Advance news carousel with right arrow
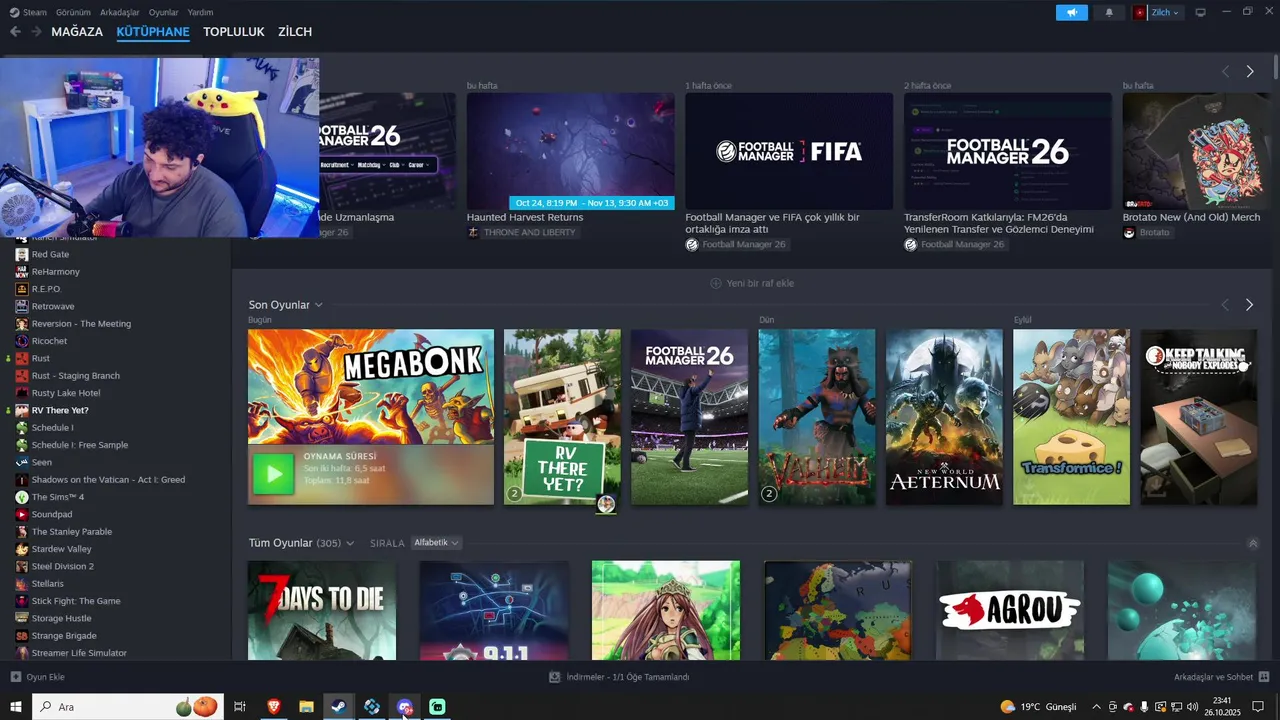 (x=1249, y=72)
